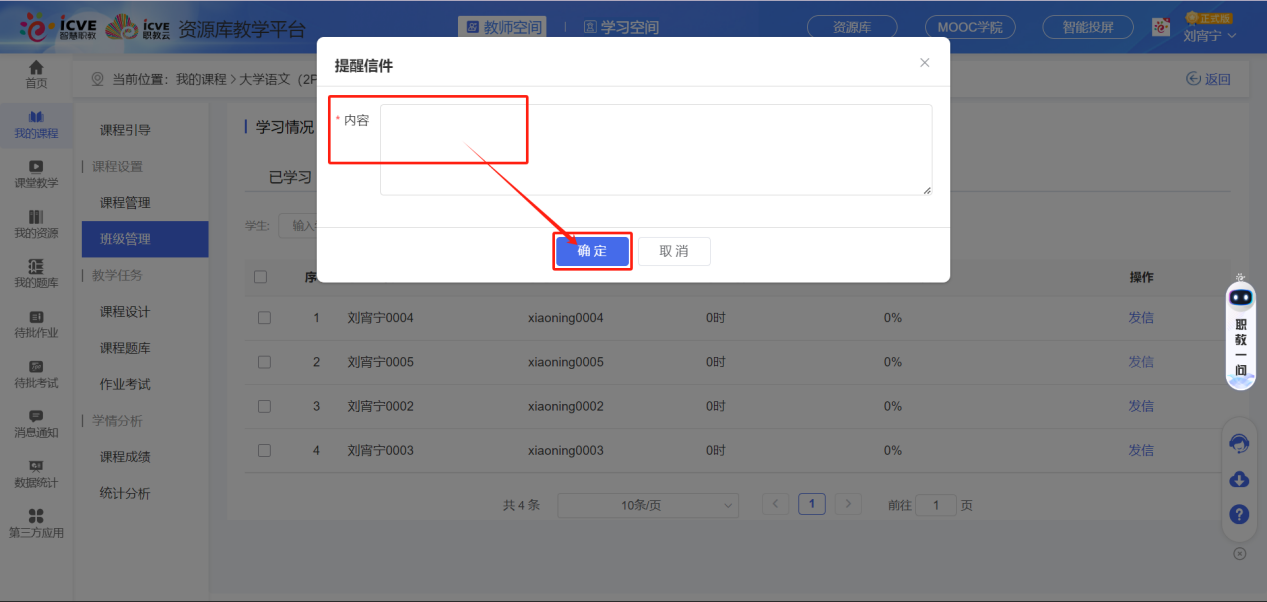This screenshot has width=1267, height=602.
Task: Click the download cloud icon on right
Action: click(1239, 479)
